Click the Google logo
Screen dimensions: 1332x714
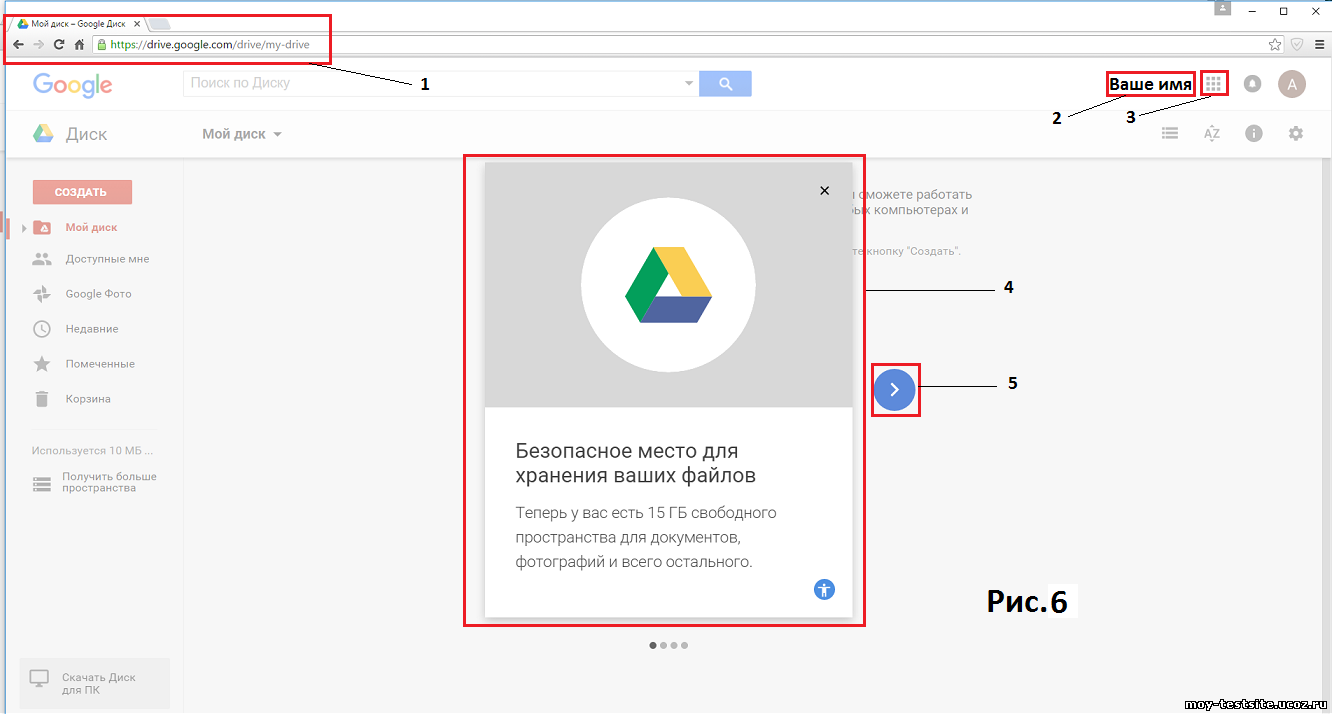pyautogui.click(x=72, y=85)
